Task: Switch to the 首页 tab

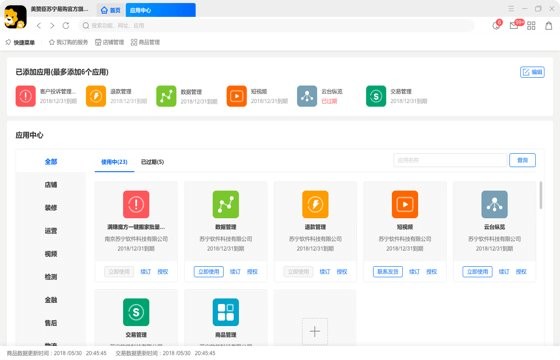Action: tap(111, 10)
